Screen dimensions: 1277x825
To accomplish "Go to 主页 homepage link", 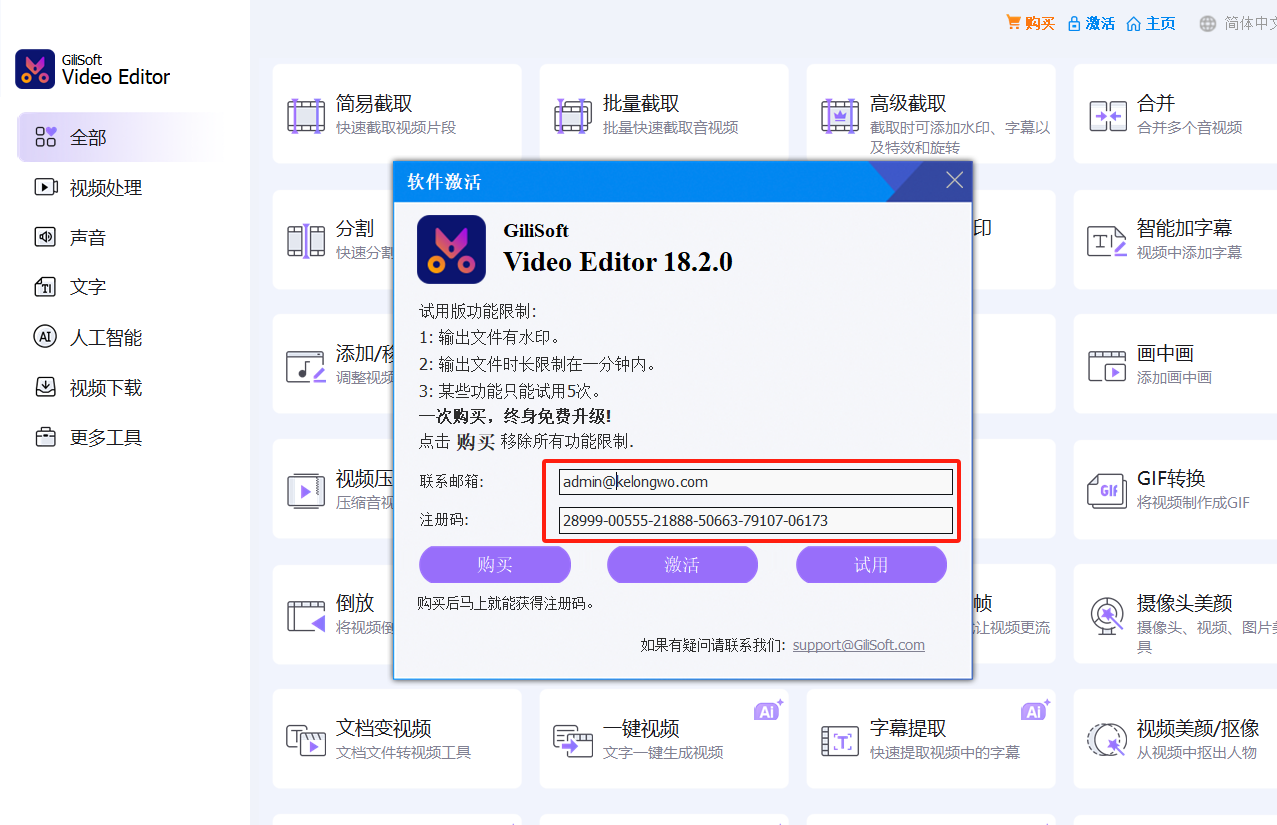I will (x=1151, y=23).
